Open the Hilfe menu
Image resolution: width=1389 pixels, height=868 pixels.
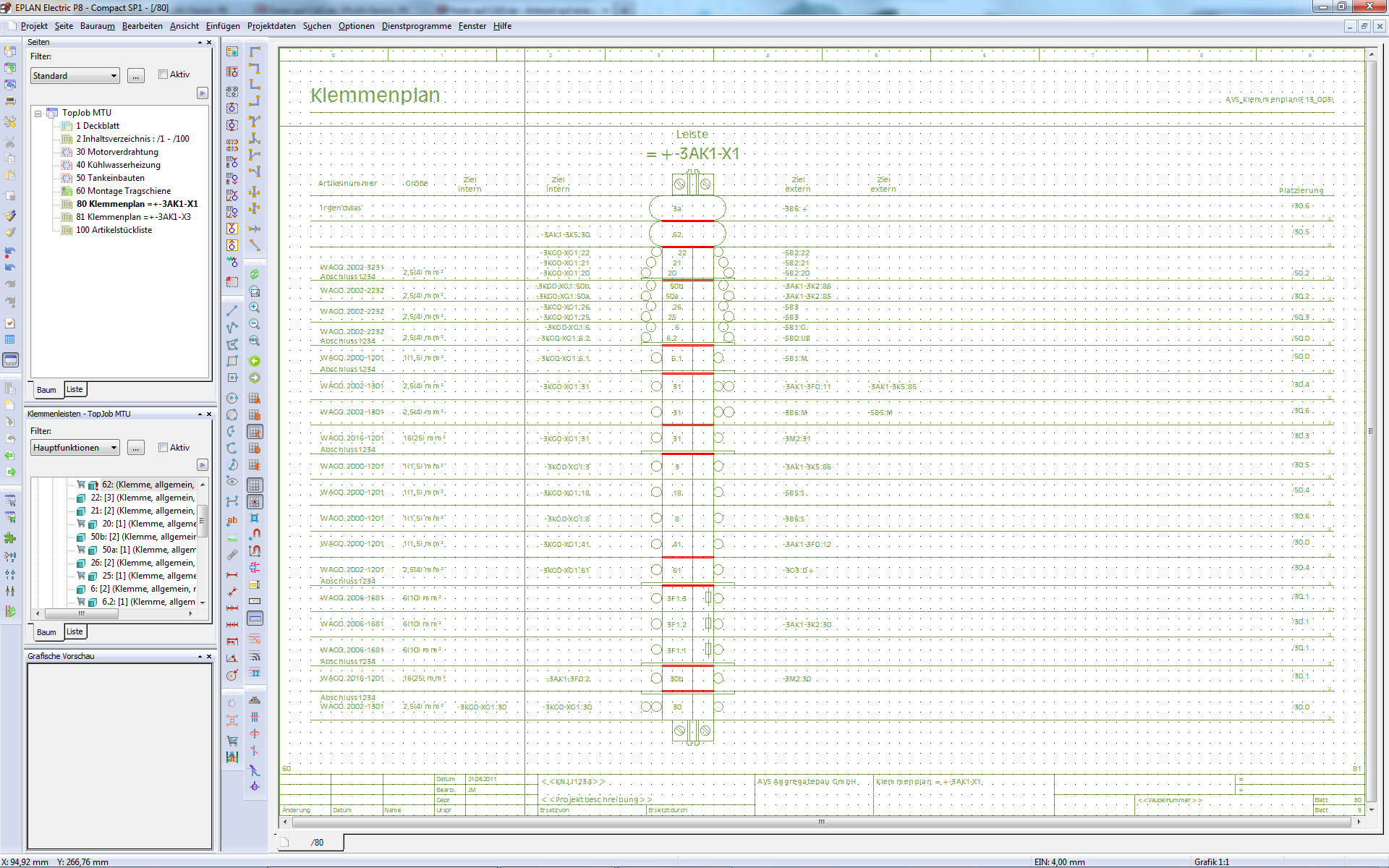[502, 26]
